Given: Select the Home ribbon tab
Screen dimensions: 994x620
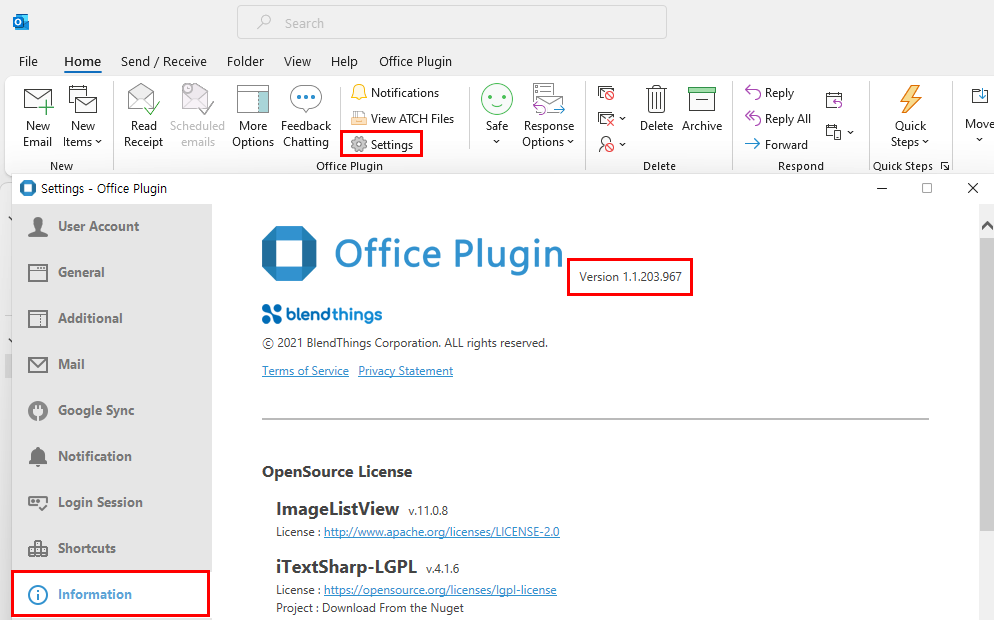Looking at the screenshot, I should pos(82,61).
